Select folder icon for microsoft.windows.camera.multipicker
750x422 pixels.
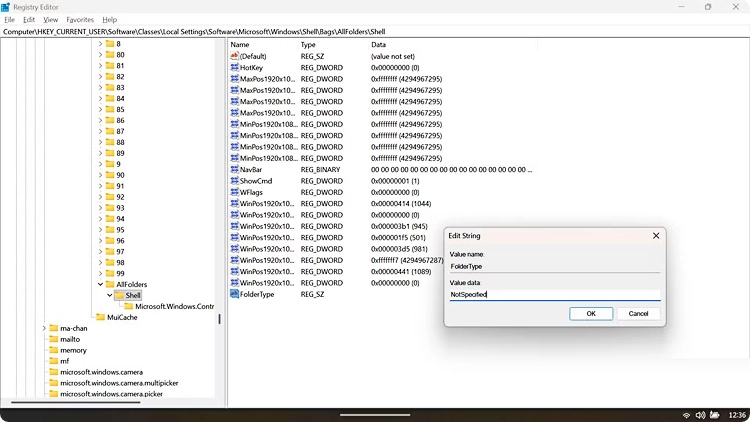click(x=54, y=383)
